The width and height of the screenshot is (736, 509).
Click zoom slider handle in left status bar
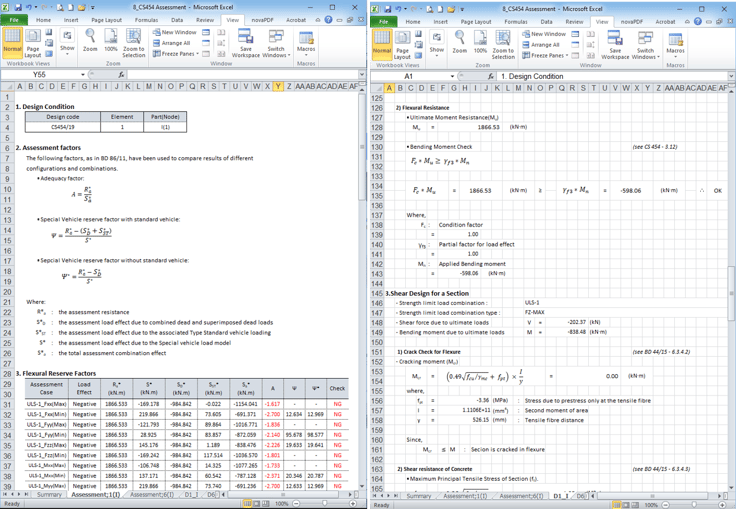tap(324, 503)
